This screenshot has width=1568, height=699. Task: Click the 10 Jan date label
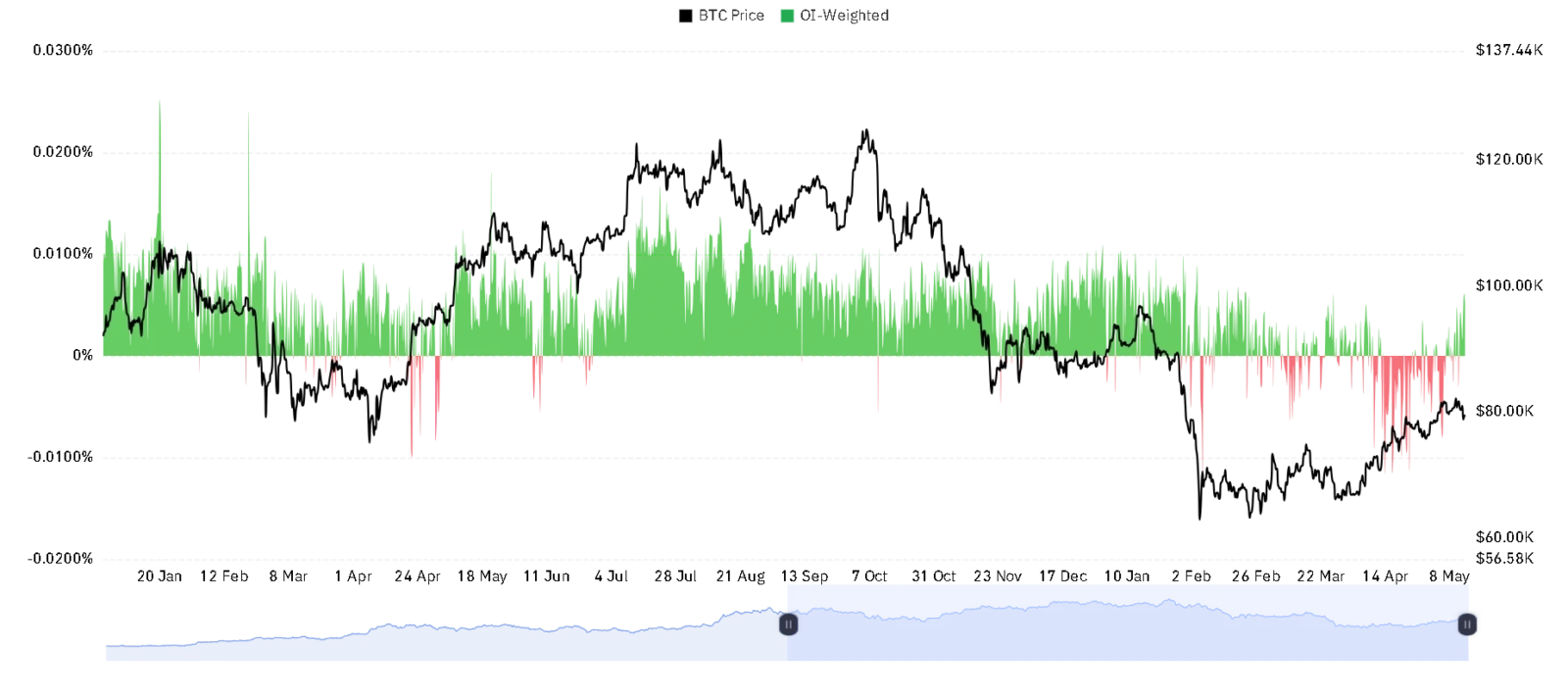coord(1127,576)
